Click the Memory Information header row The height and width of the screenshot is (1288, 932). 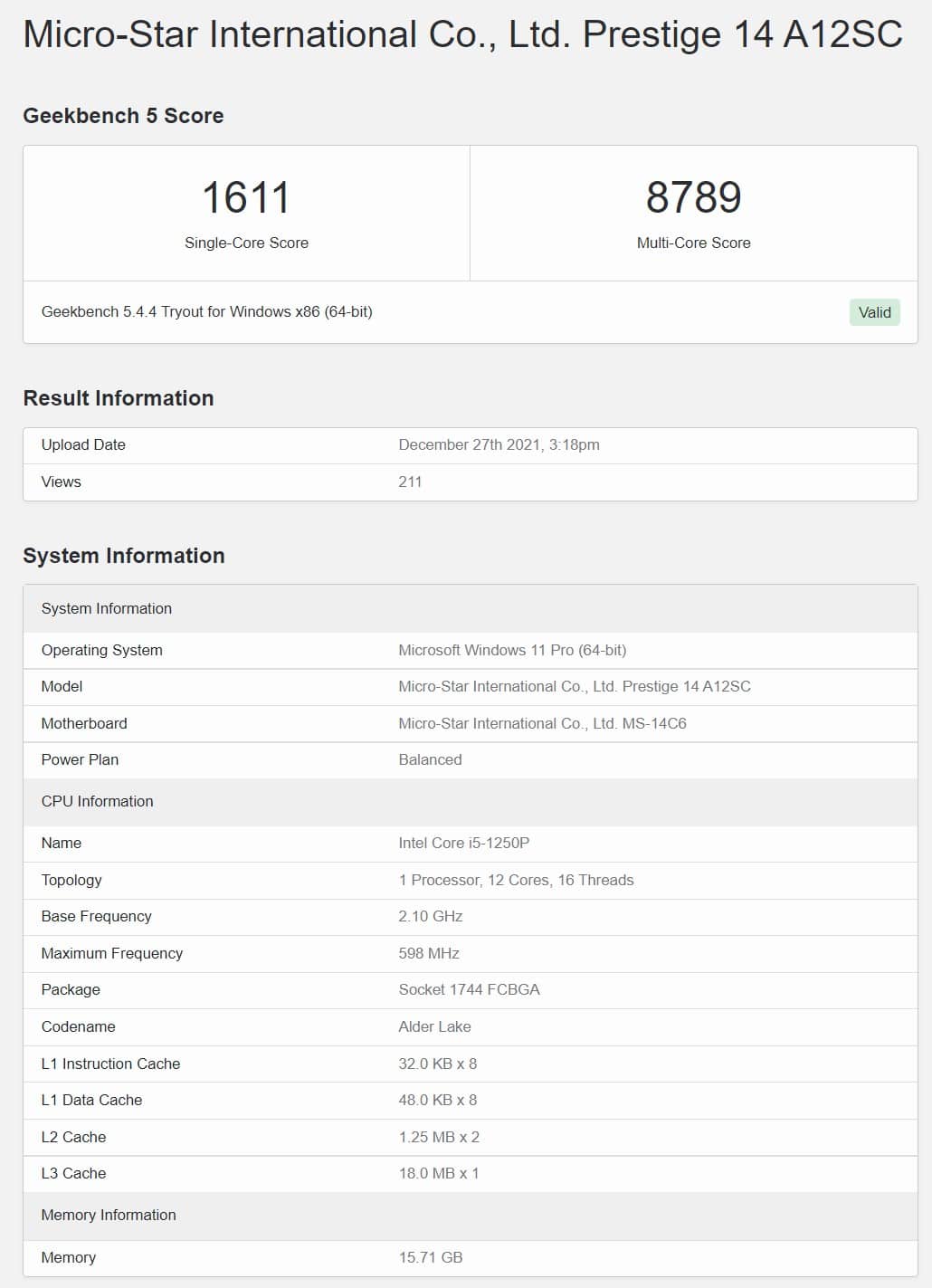pos(471,1215)
